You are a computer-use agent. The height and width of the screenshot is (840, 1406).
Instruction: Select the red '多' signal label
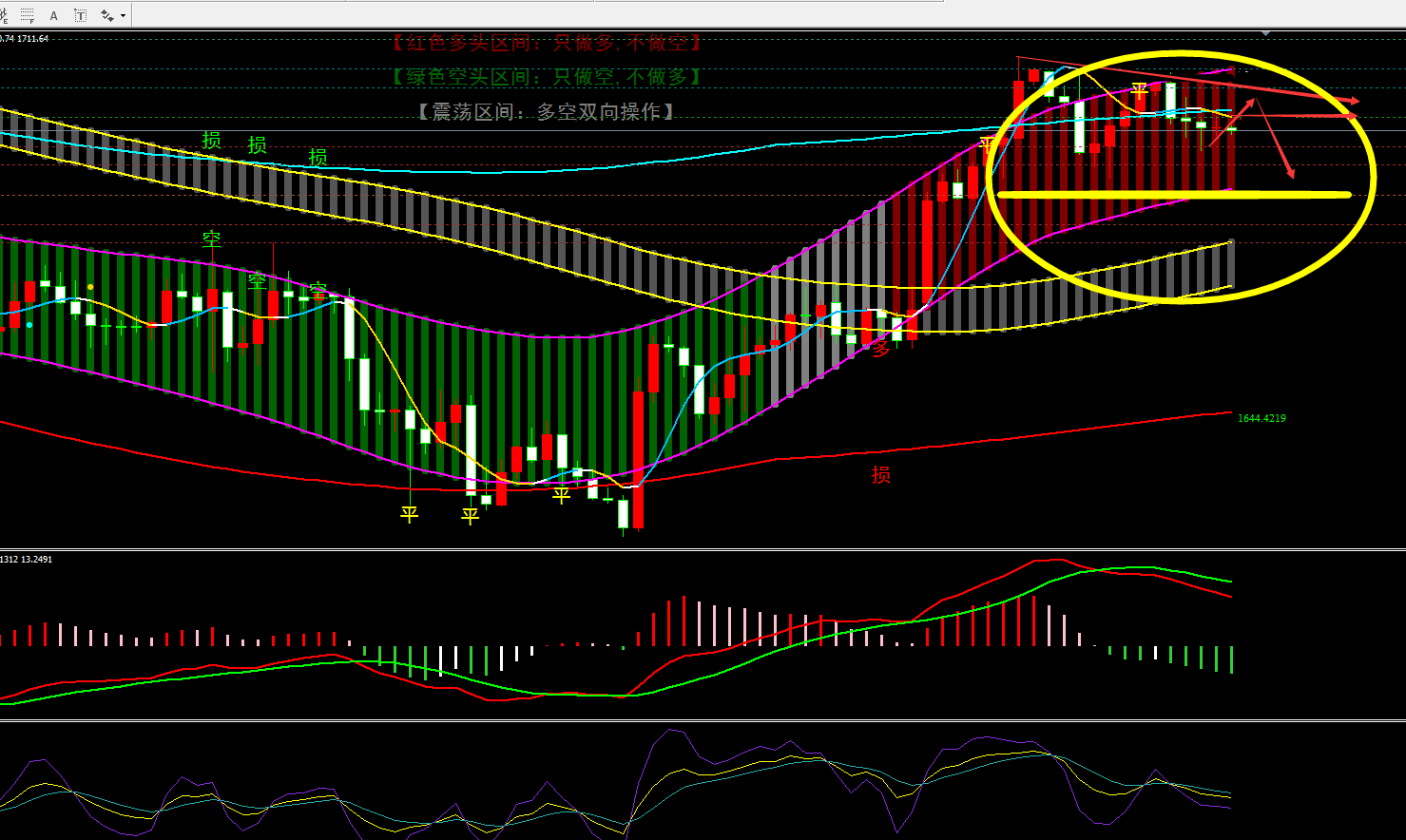coord(880,349)
